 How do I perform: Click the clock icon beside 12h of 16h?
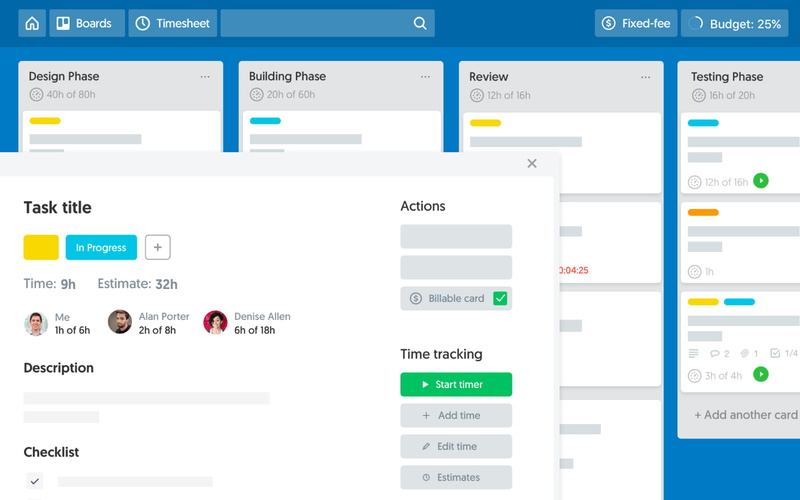[x=694, y=182]
